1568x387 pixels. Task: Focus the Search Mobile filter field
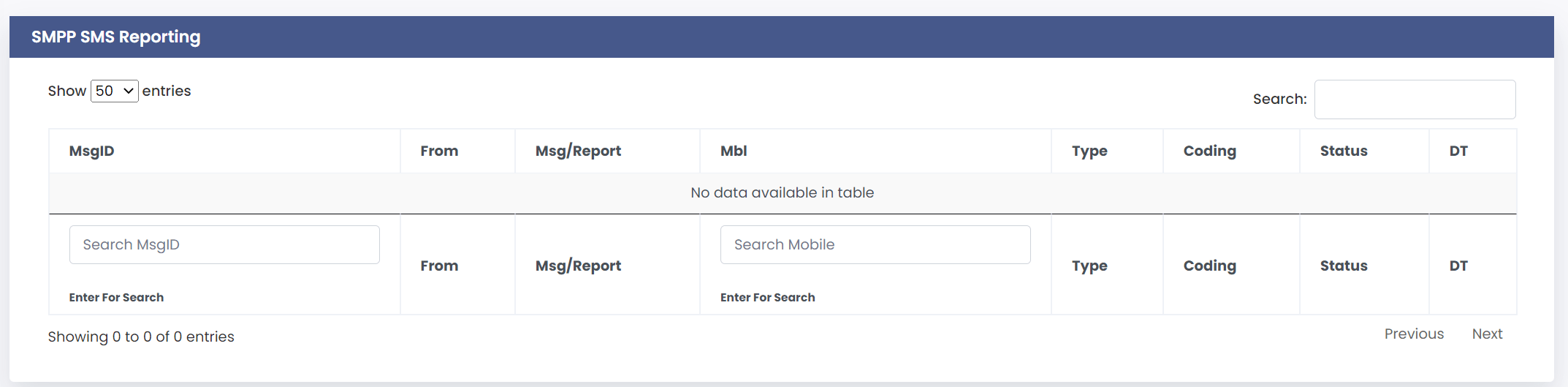click(875, 244)
